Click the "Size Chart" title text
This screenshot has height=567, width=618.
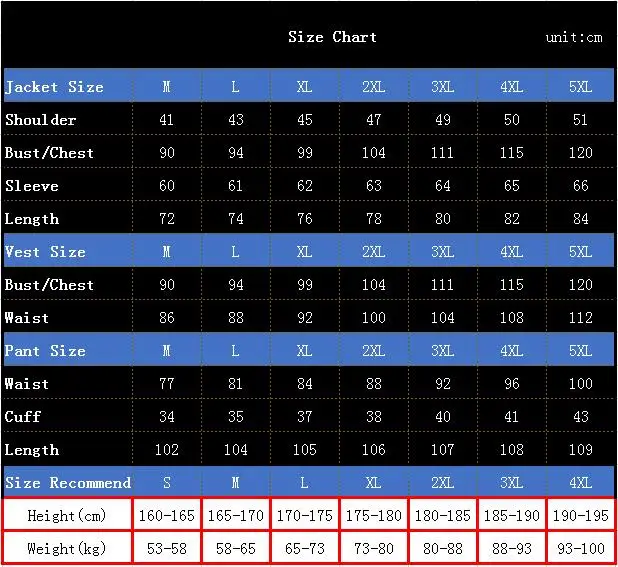point(332,37)
